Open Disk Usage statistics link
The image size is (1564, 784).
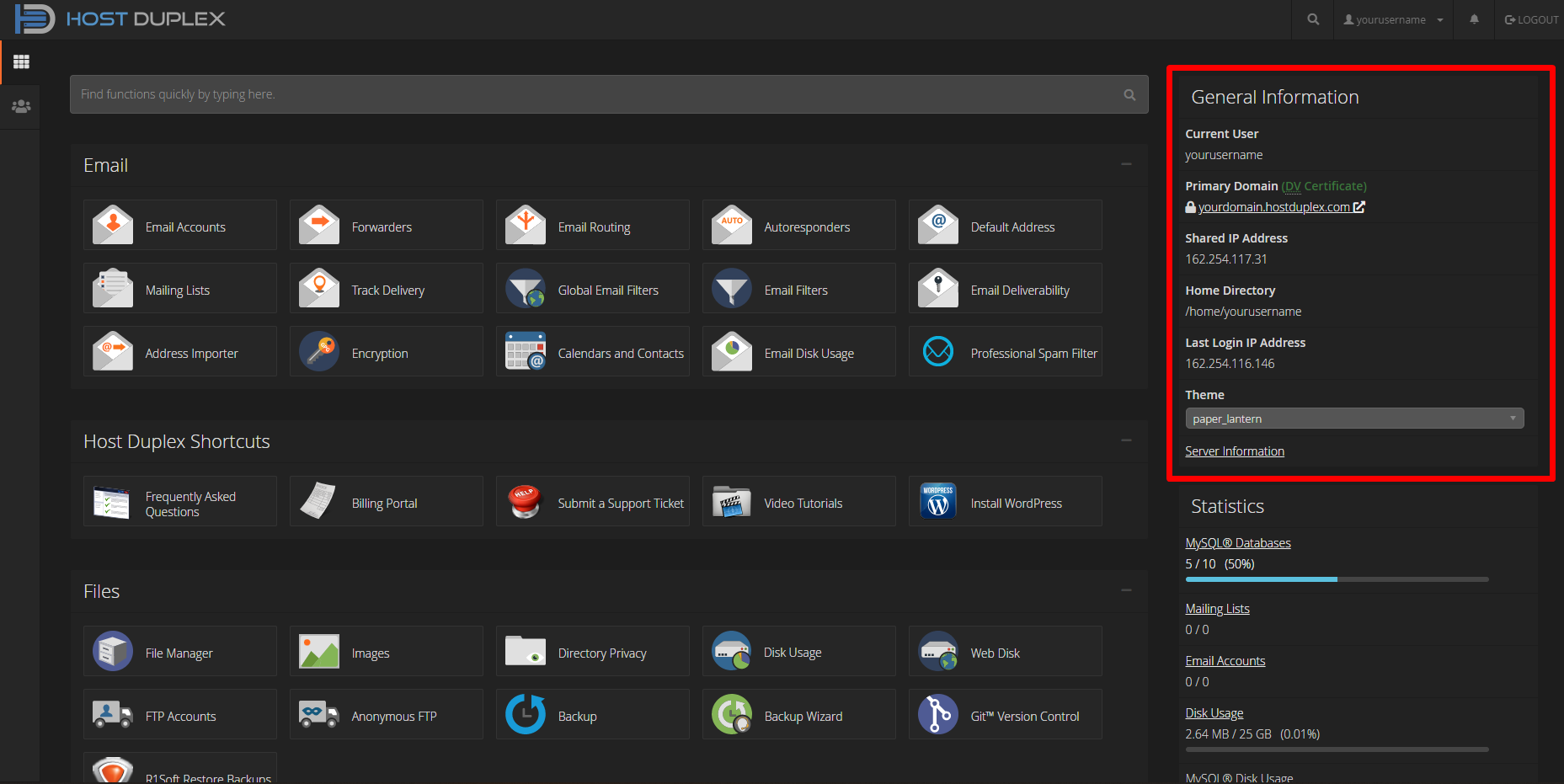click(1214, 713)
